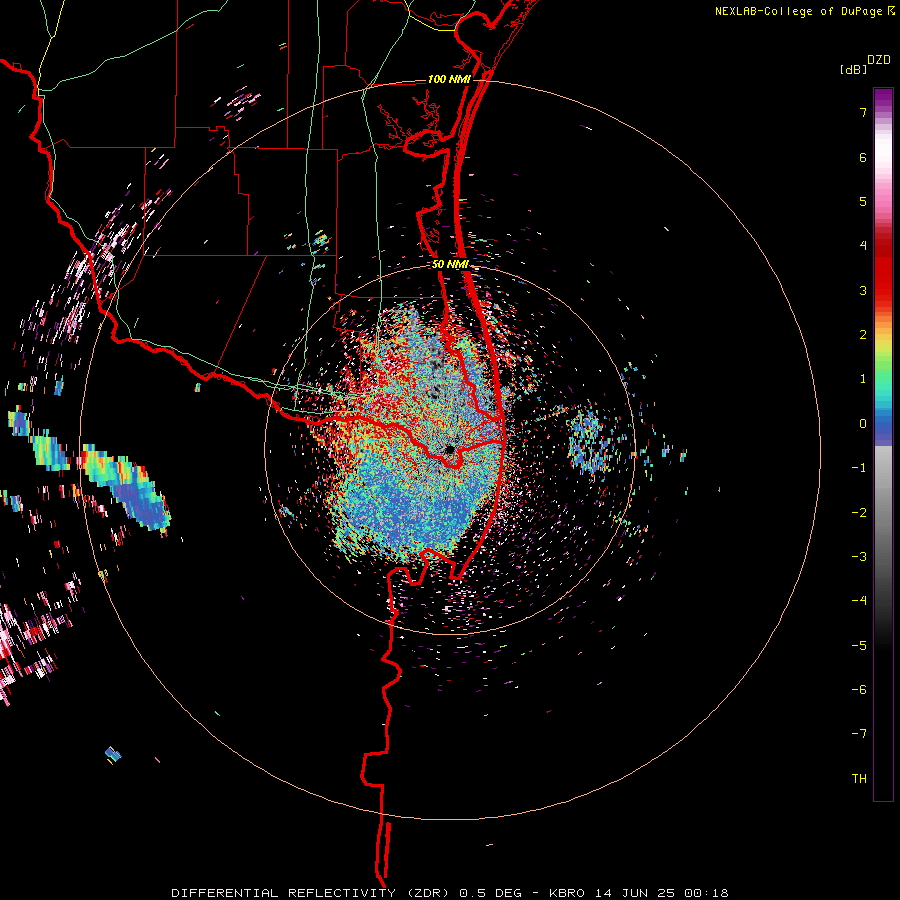Click the 0 value on color scale
Viewport: 900px width, 900px height.
click(863, 424)
